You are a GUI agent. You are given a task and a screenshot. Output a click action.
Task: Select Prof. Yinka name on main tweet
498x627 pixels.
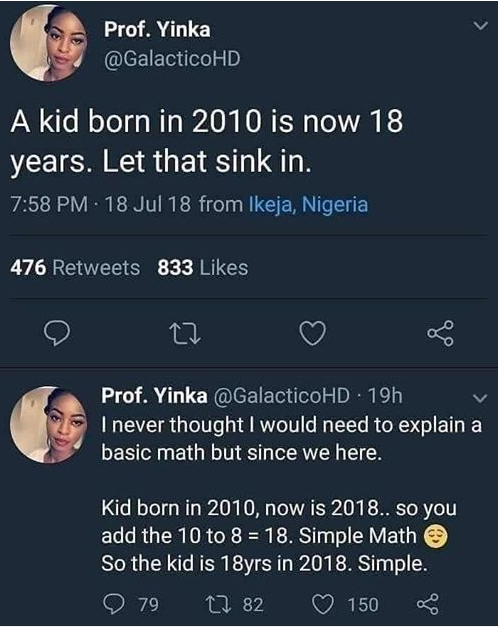tap(157, 30)
